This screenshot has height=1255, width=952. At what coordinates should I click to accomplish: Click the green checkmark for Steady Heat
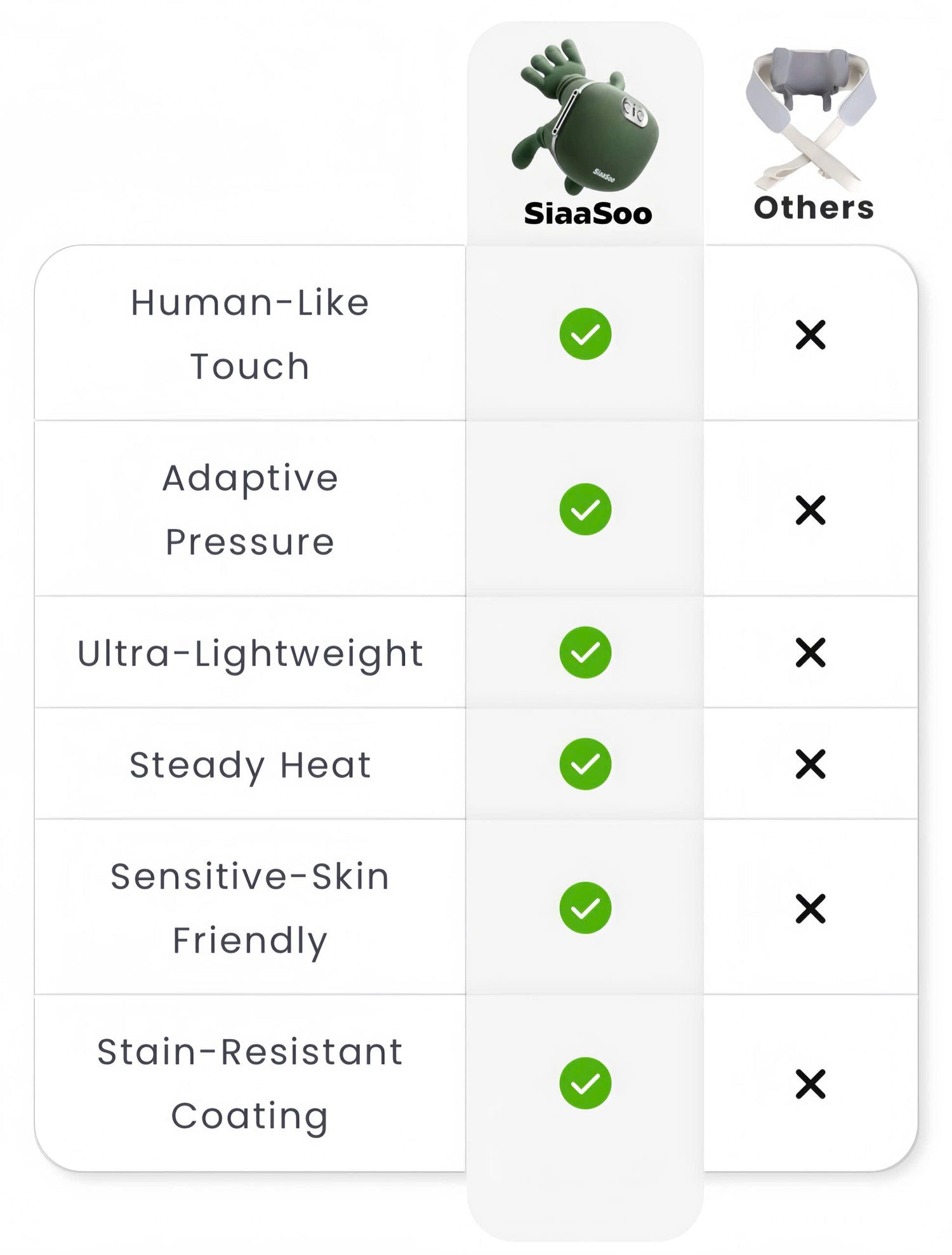click(x=585, y=764)
